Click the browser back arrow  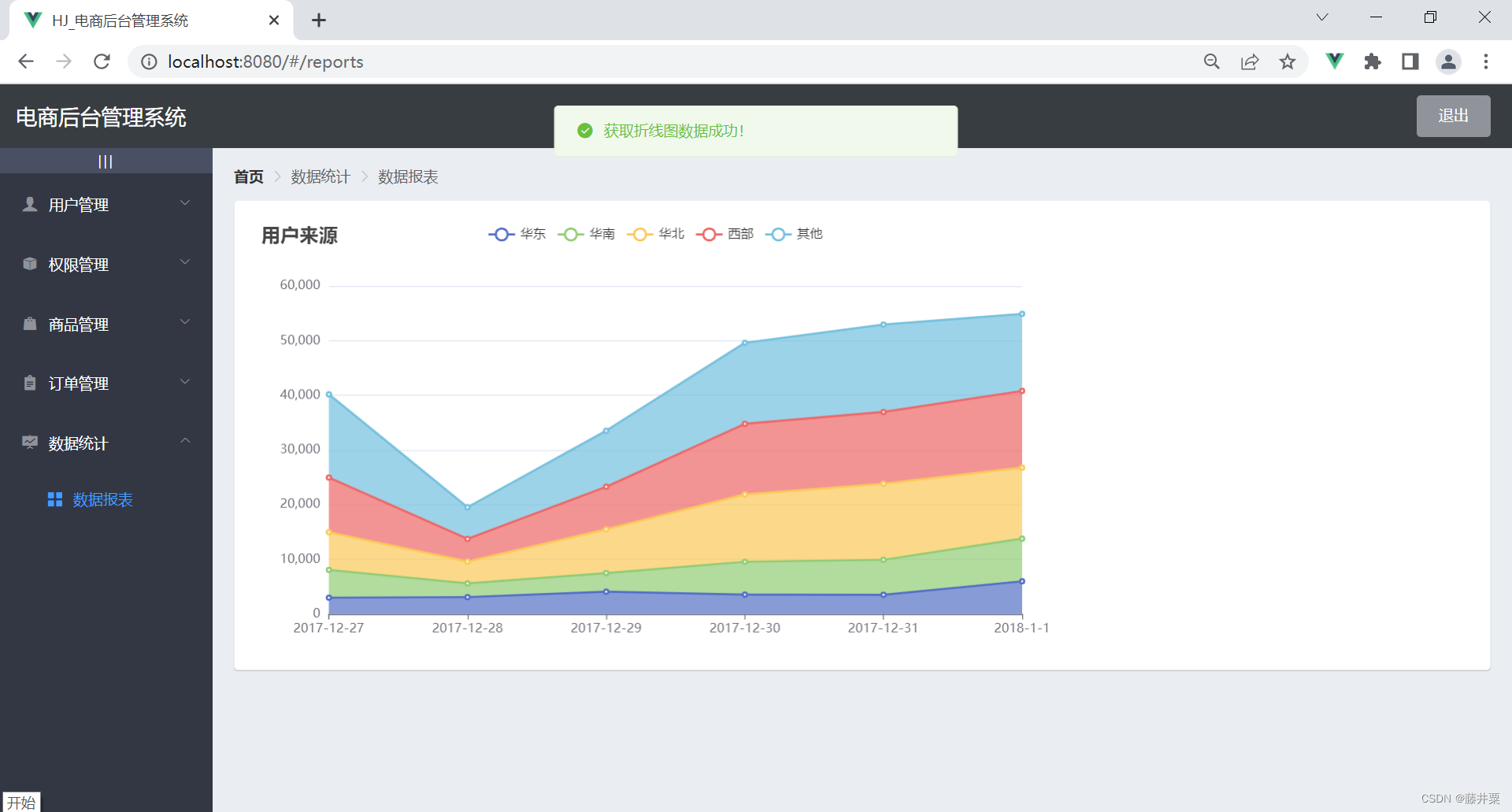pos(26,61)
